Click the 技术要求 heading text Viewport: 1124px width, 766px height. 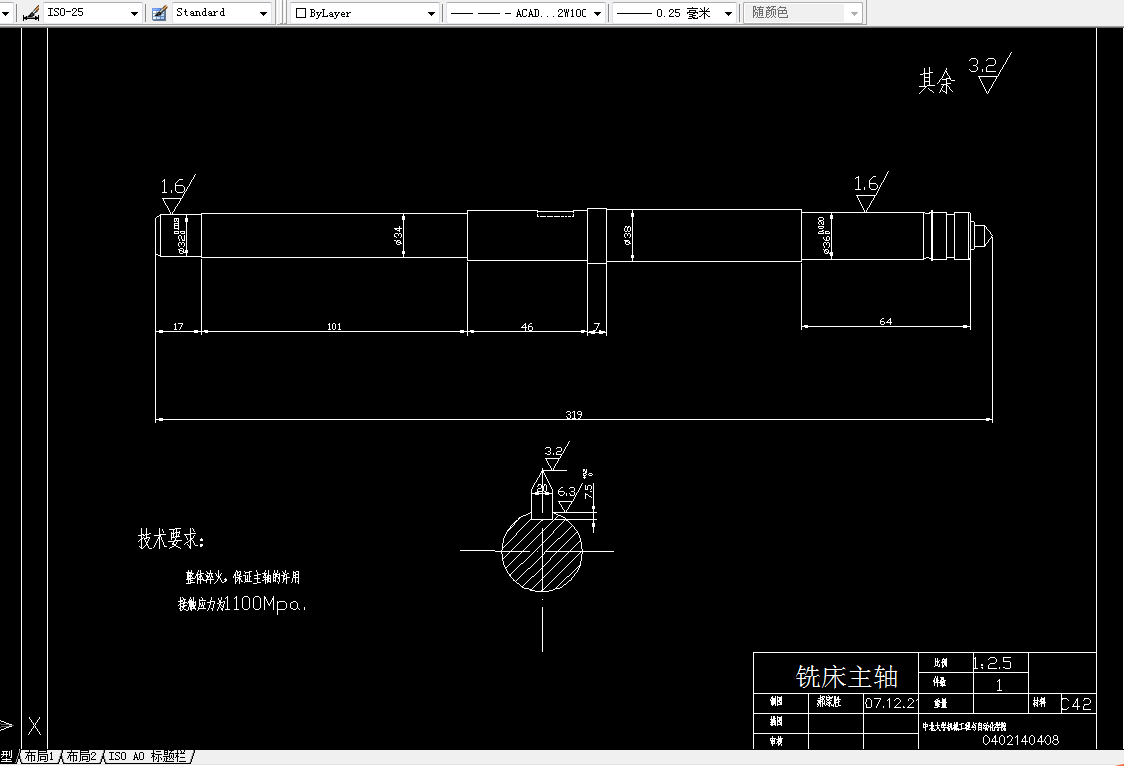171,539
